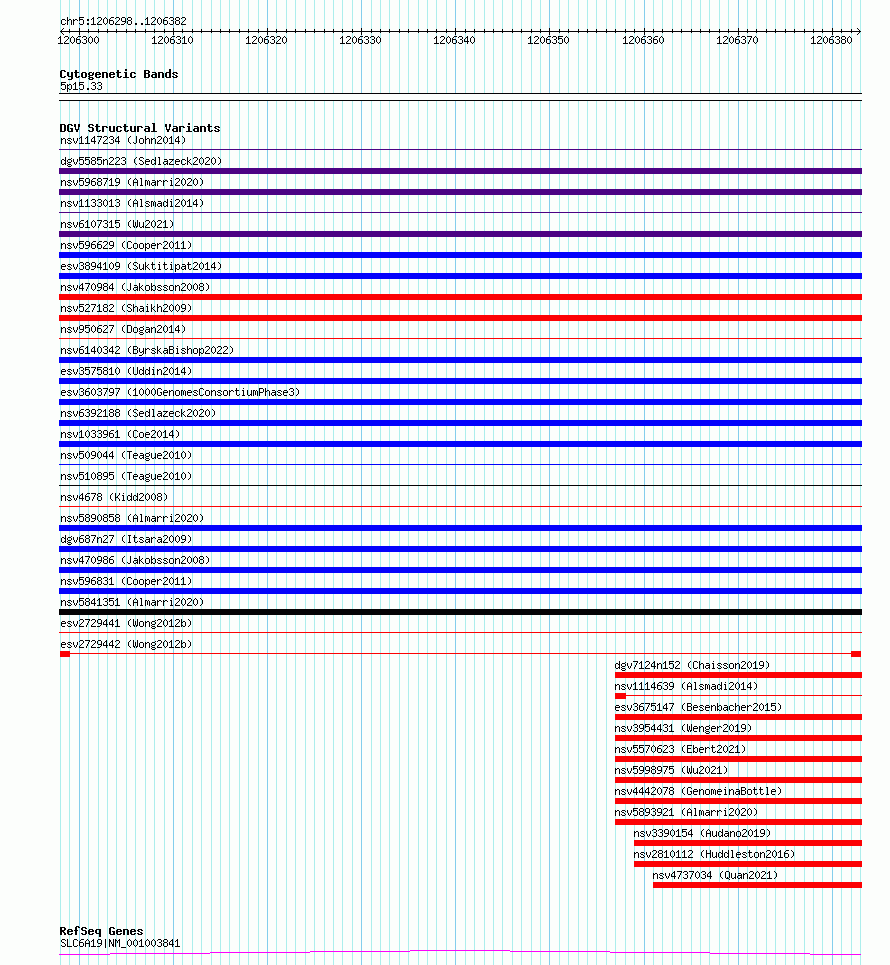Click the SLC6A19|NM_001003841 gene label
Viewport: 890px width, 965px height.
point(120,943)
